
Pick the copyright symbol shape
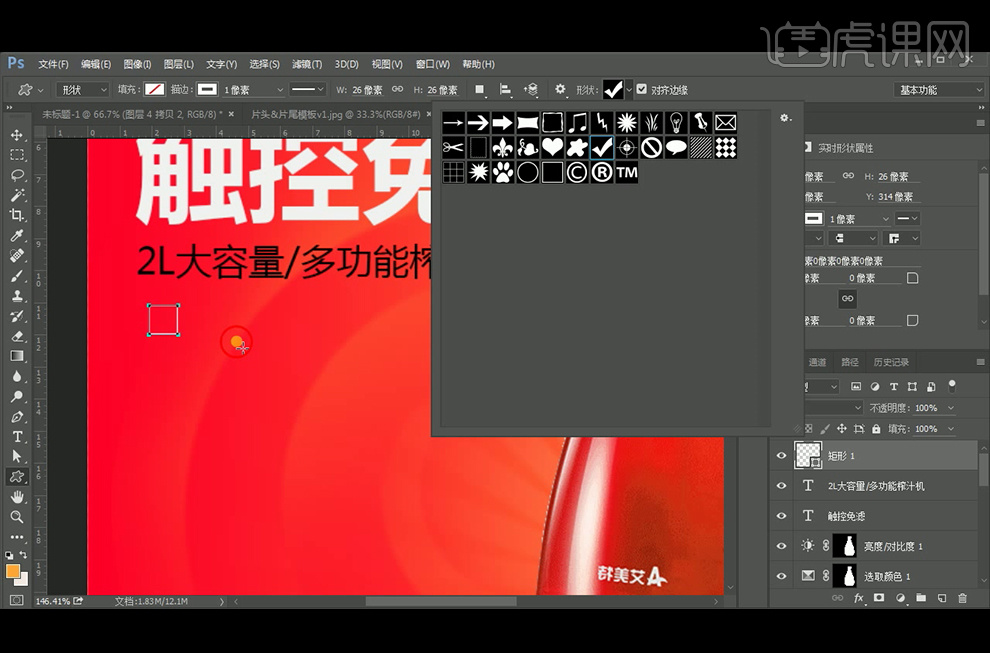click(577, 172)
